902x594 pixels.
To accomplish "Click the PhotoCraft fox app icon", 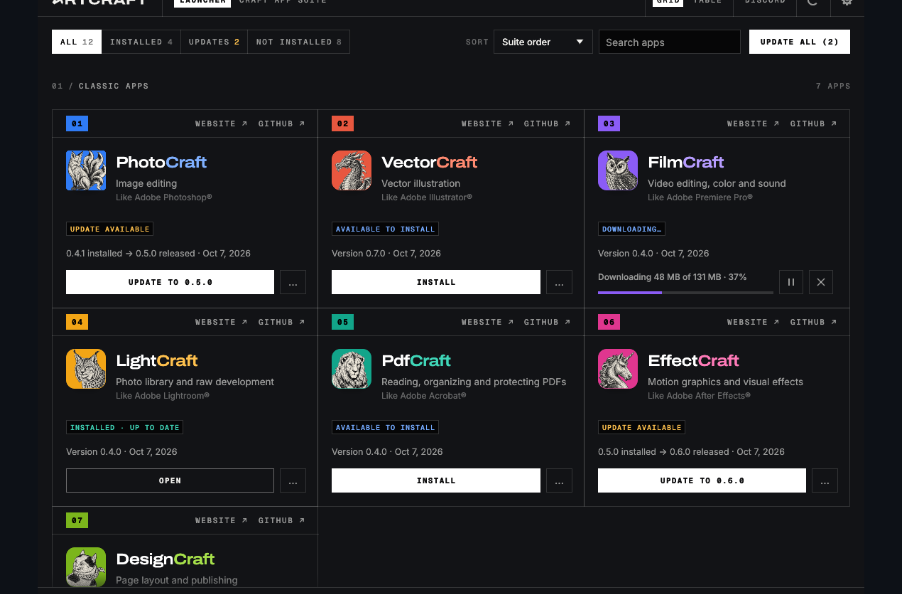I will click(86, 170).
